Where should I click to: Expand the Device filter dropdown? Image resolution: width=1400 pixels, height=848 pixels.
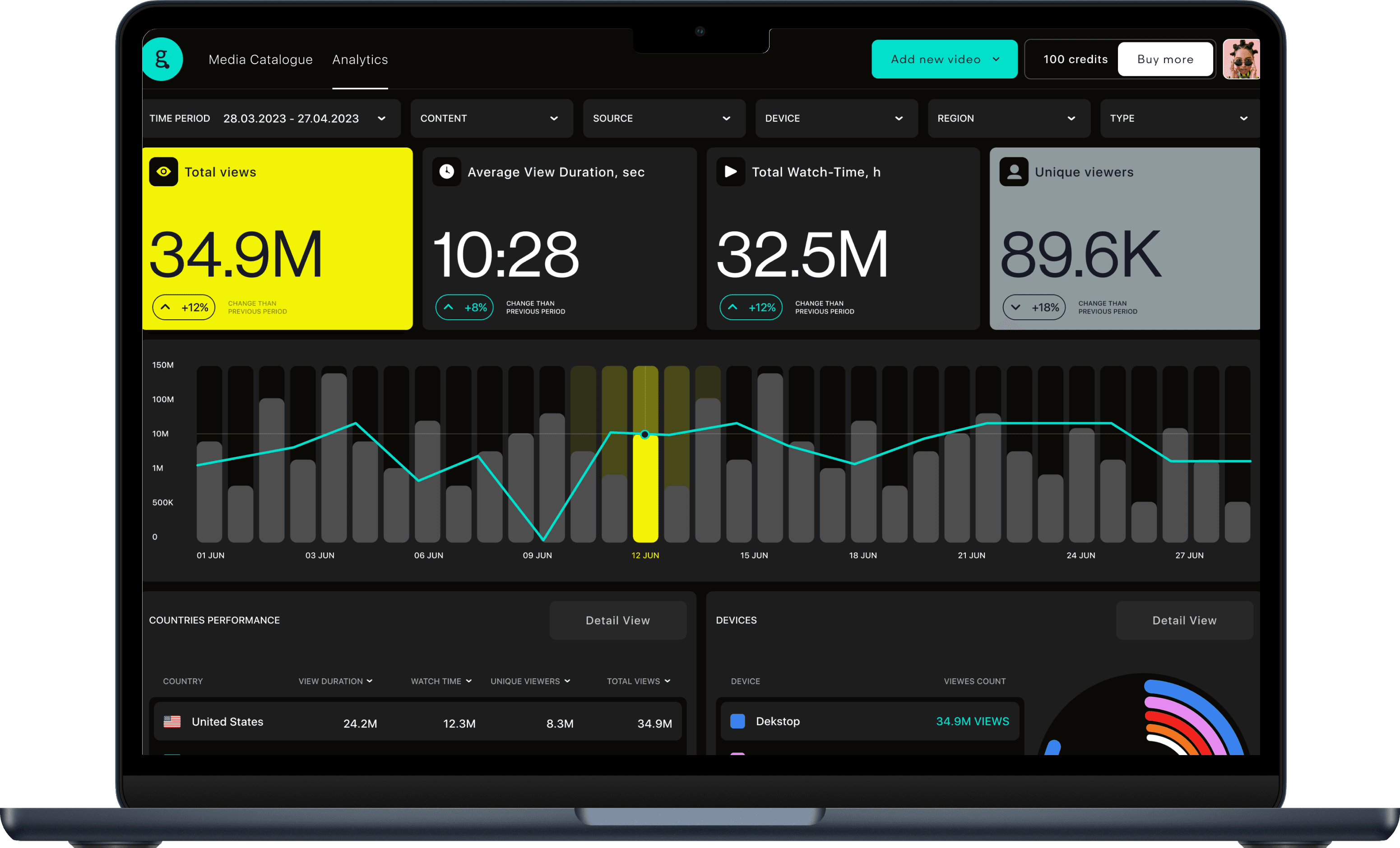[836, 118]
